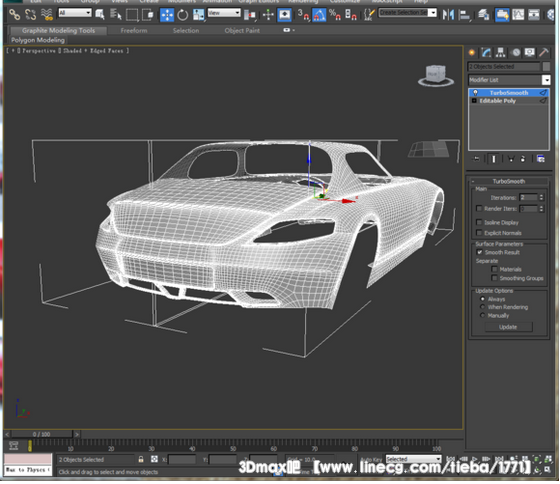This screenshot has height=484, width=560.
Task: Click the Pin Stack icon
Action: pyautogui.click(x=476, y=159)
